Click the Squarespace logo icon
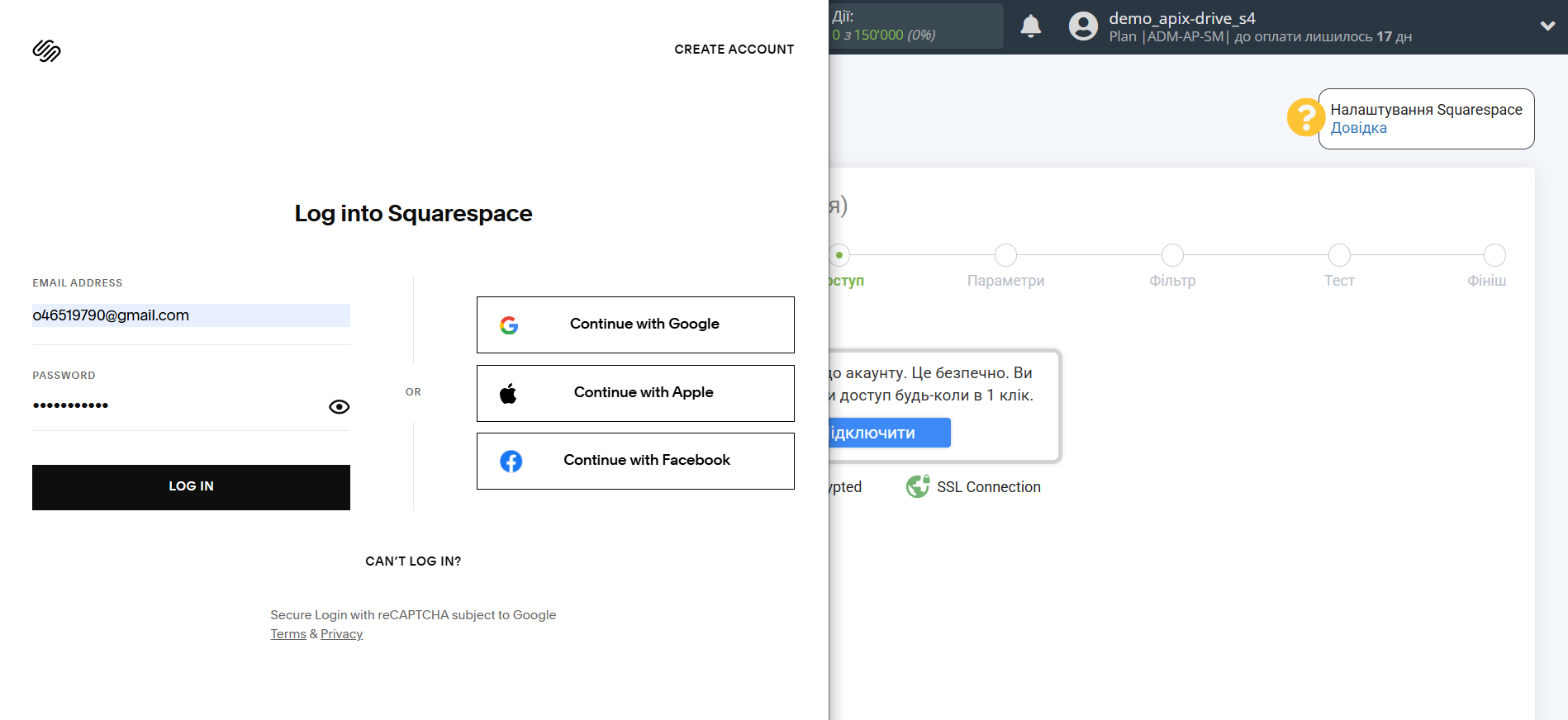The image size is (1568, 720). [46, 51]
